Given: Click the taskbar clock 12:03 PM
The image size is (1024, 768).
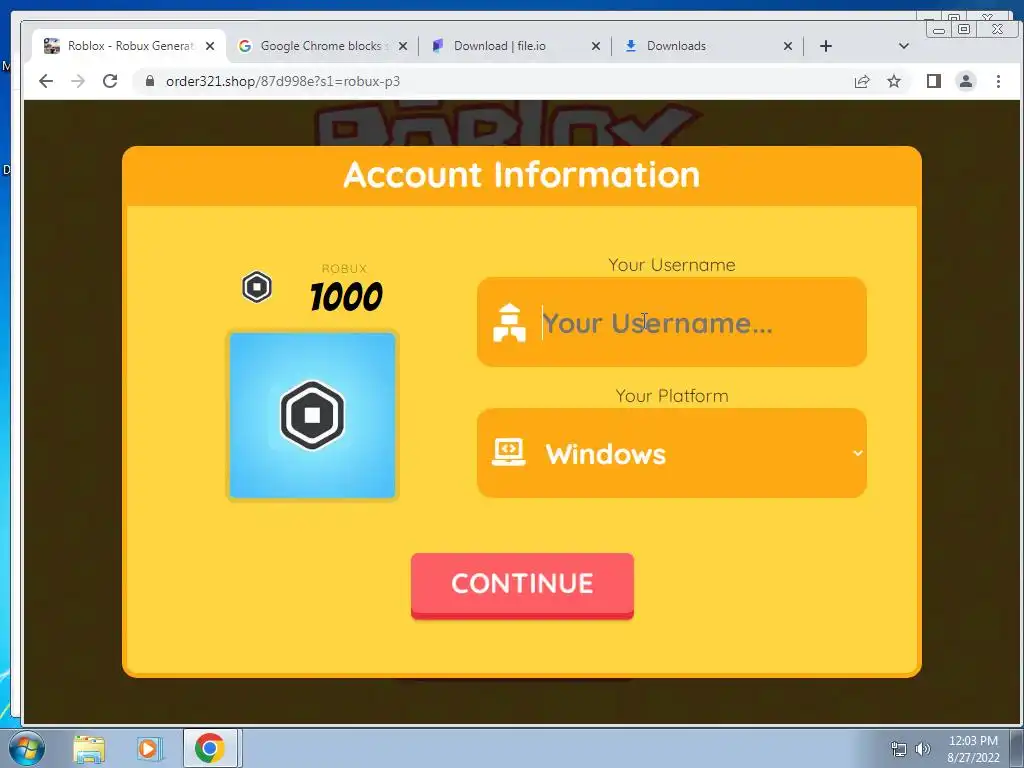Looking at the screenshot, I should (x=973, y=741).
